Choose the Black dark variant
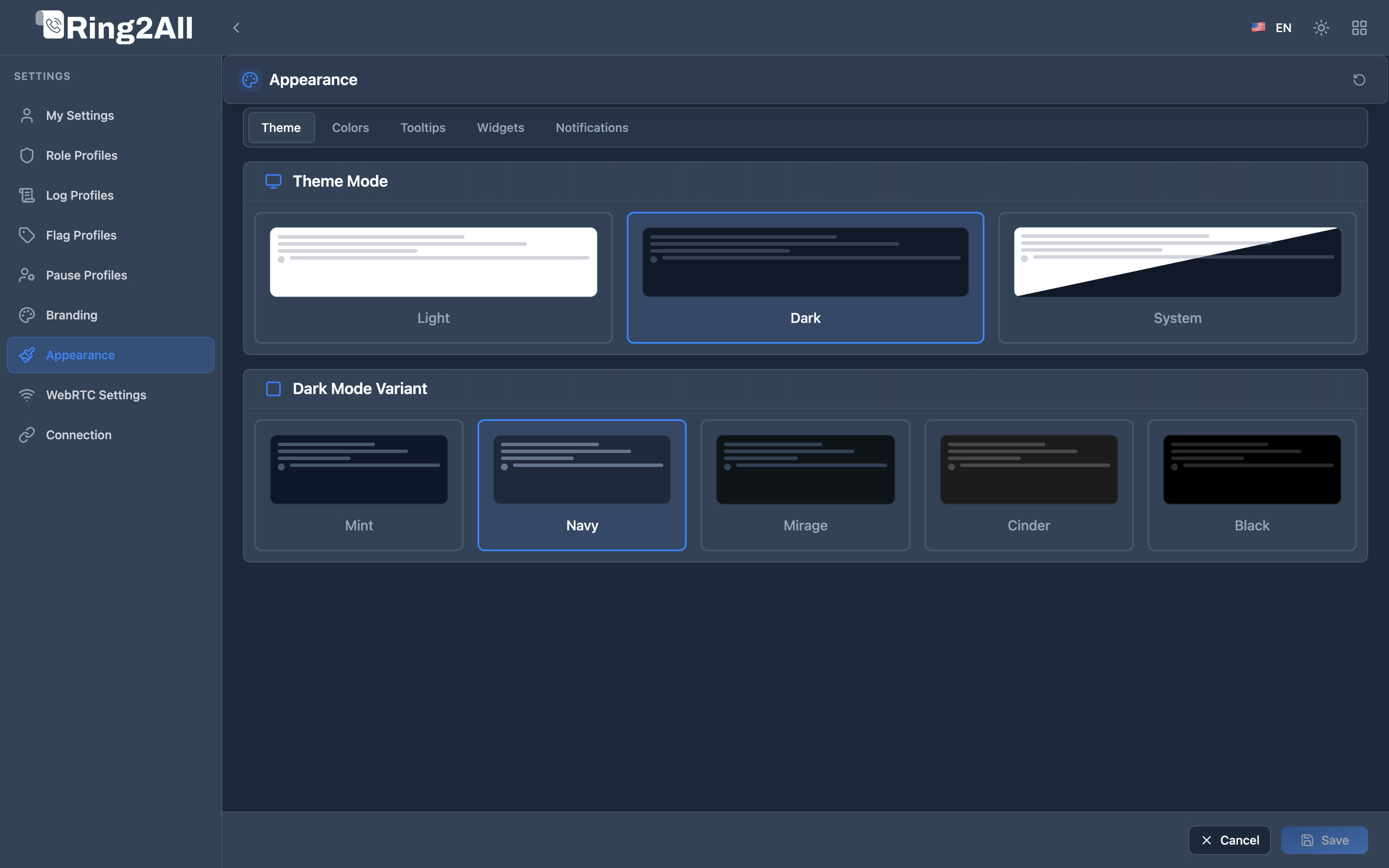This screenshot has height=868, width=1389. click(1252, 485)
